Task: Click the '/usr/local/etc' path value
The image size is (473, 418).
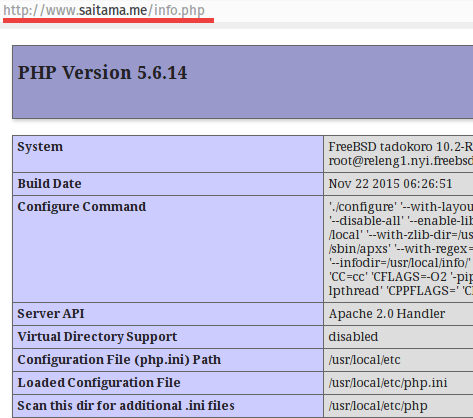Action: tap(364, 360)
